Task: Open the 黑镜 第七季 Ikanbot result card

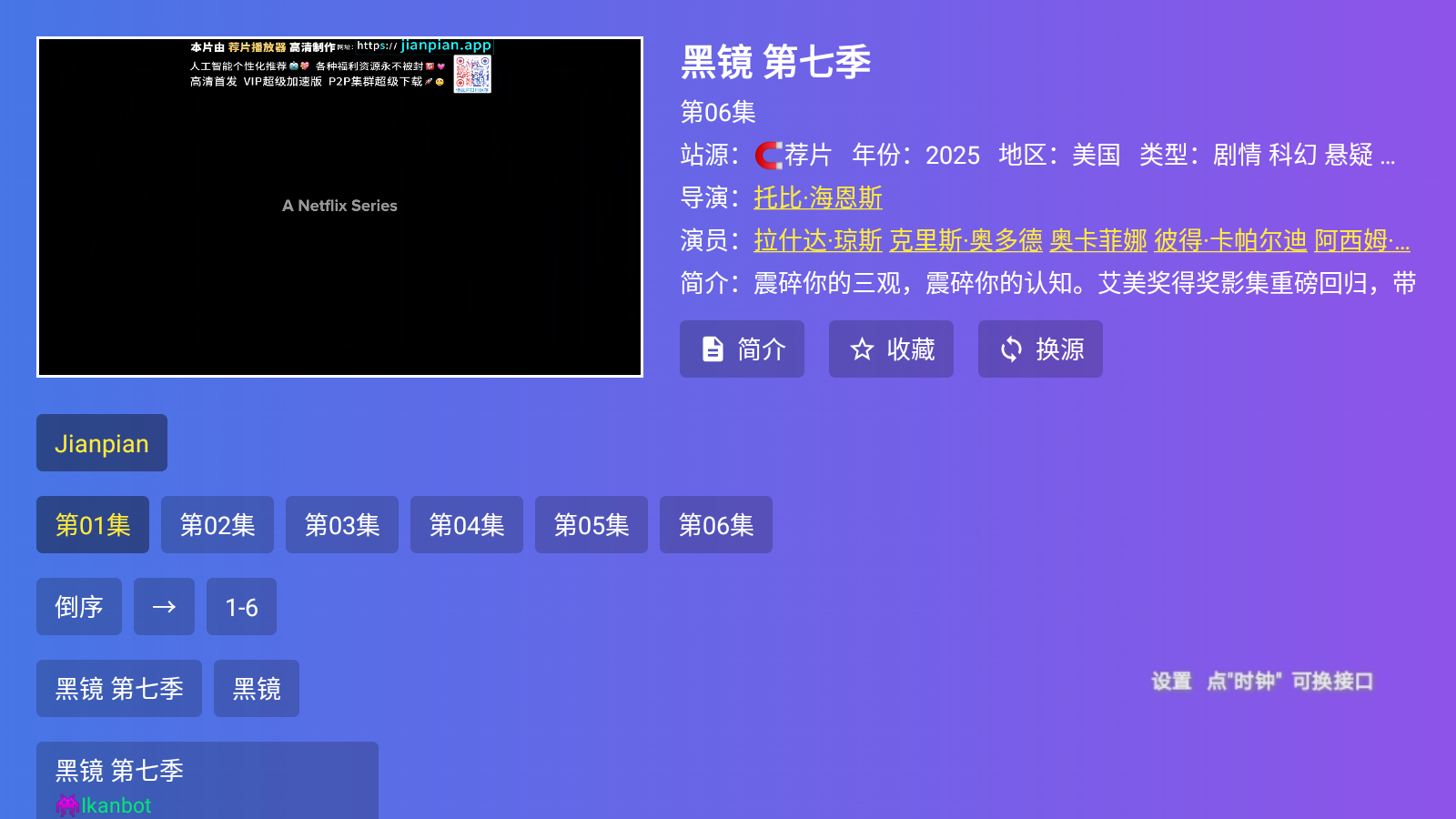Action: point(207,781)
